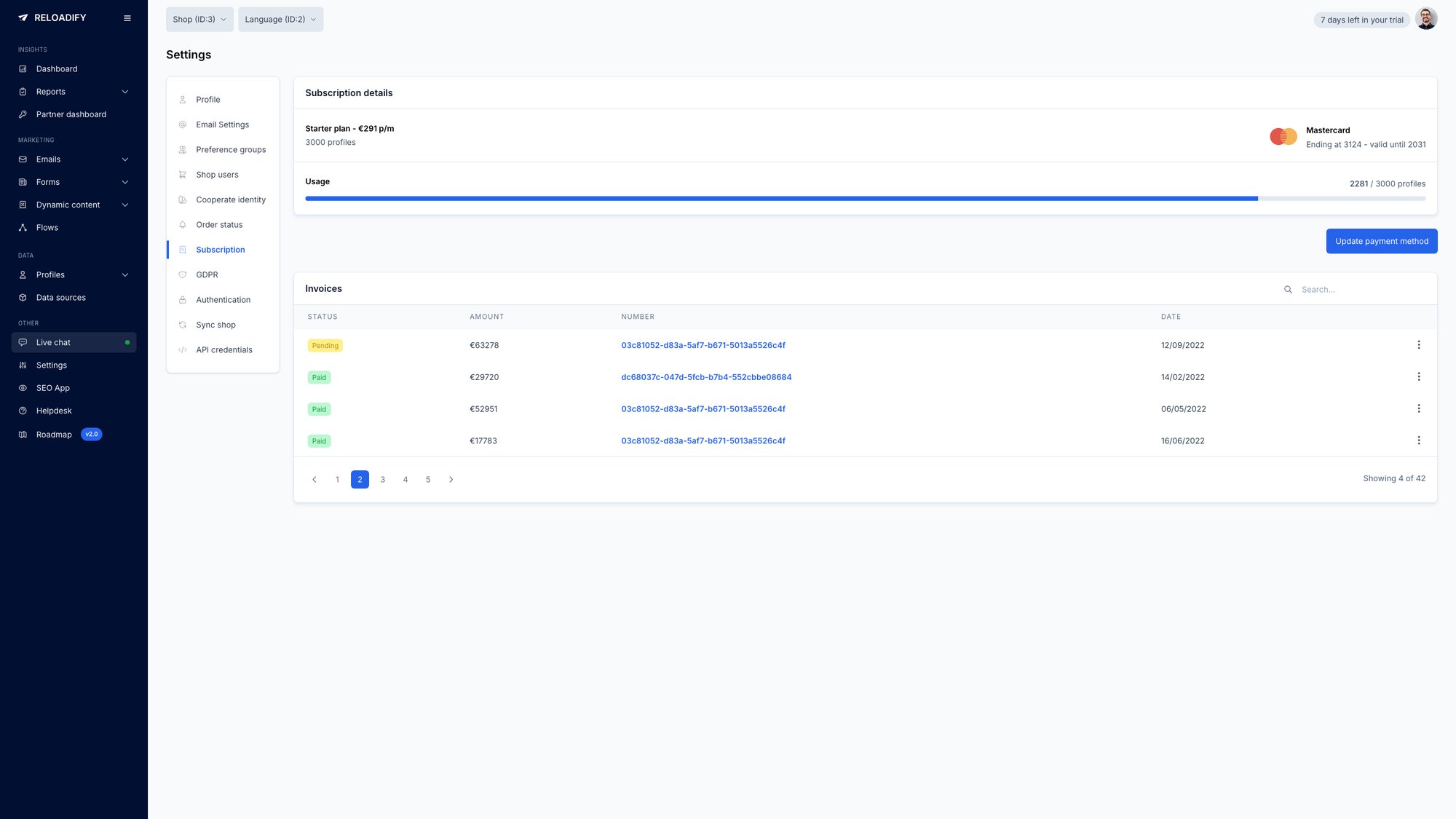
Task: Click the Update payment method button
Action: coord(1381,241)
